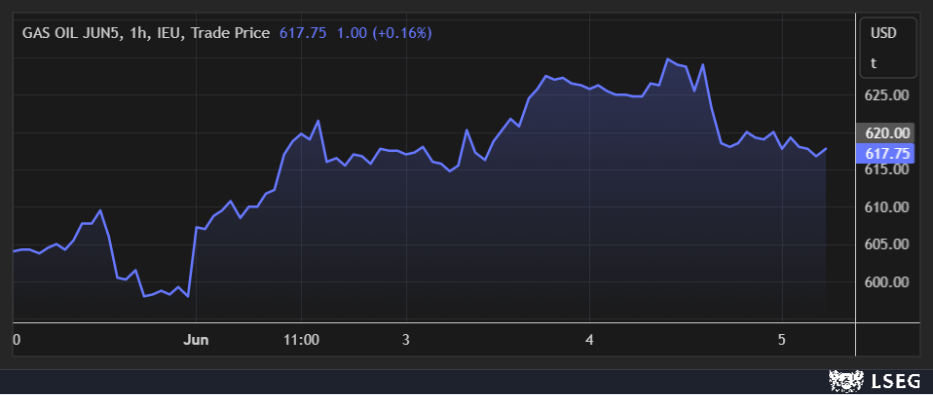Click the 620.00 highlighted price axis label

[885, 133]
